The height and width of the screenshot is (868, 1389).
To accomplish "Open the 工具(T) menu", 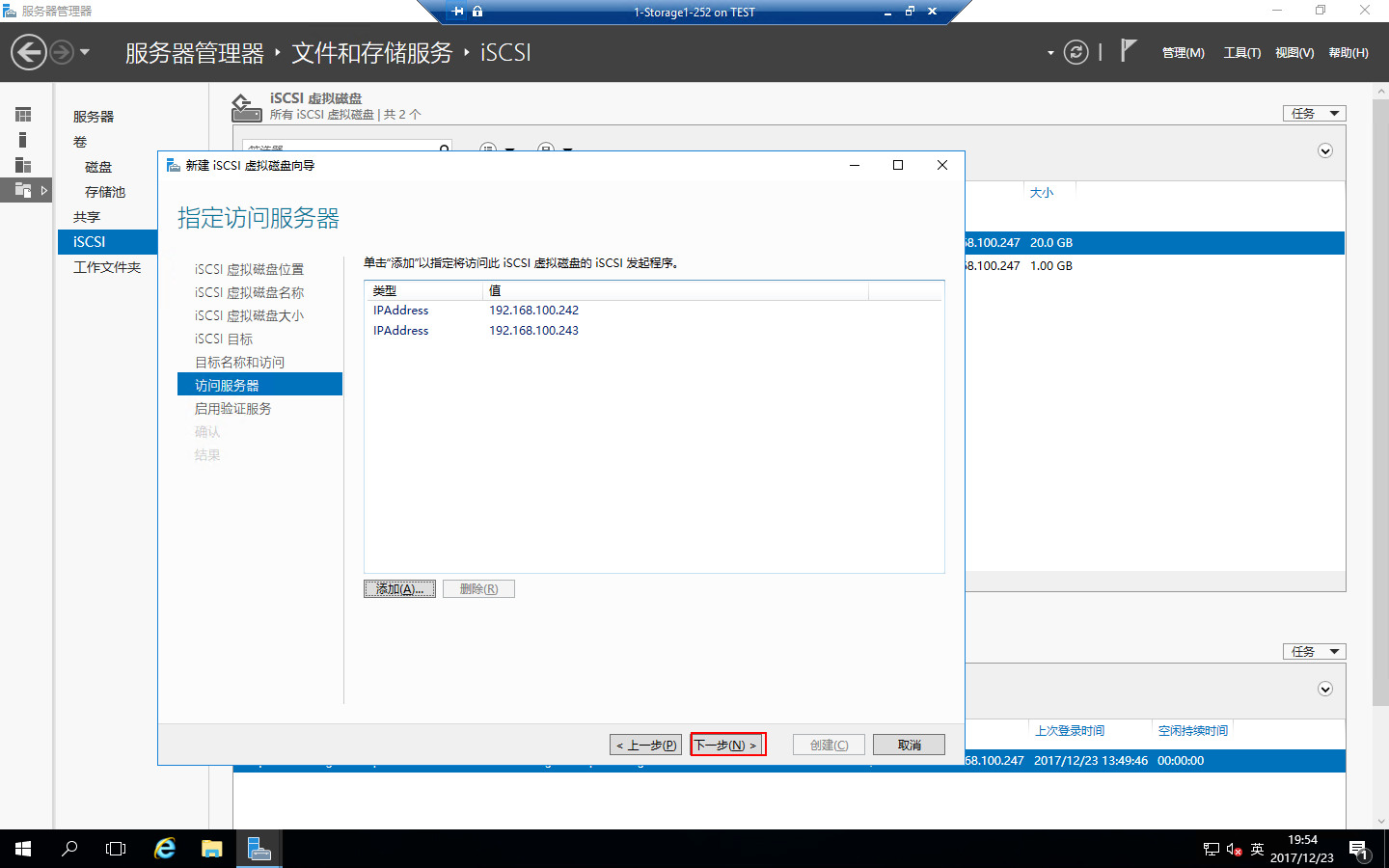I will 1242,53.
